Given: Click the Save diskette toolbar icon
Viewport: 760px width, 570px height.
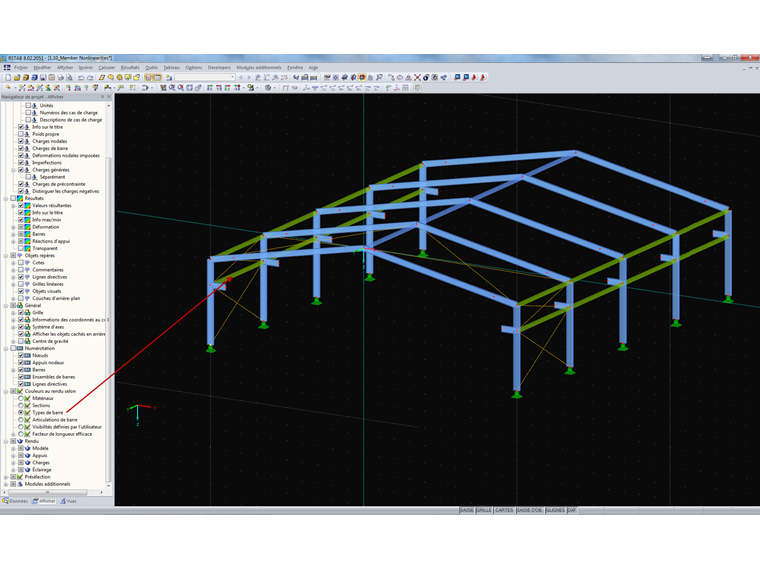Looking at the screenshot, I should 43,78.
